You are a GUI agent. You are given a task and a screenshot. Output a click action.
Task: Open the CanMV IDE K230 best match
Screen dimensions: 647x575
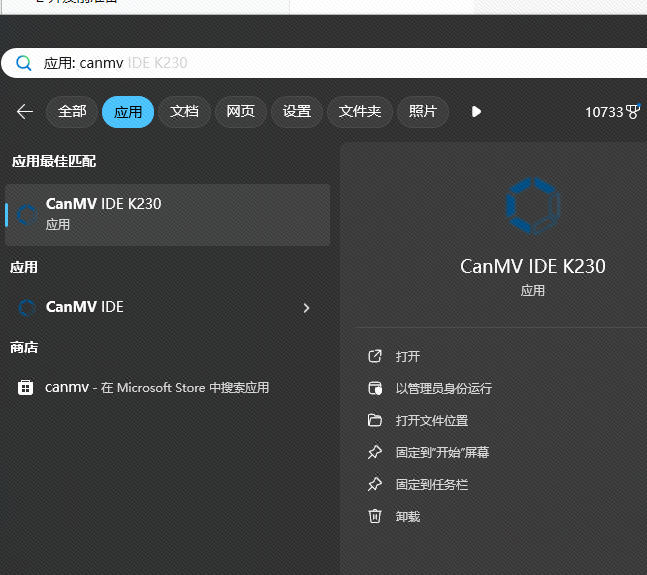point(168,215)
